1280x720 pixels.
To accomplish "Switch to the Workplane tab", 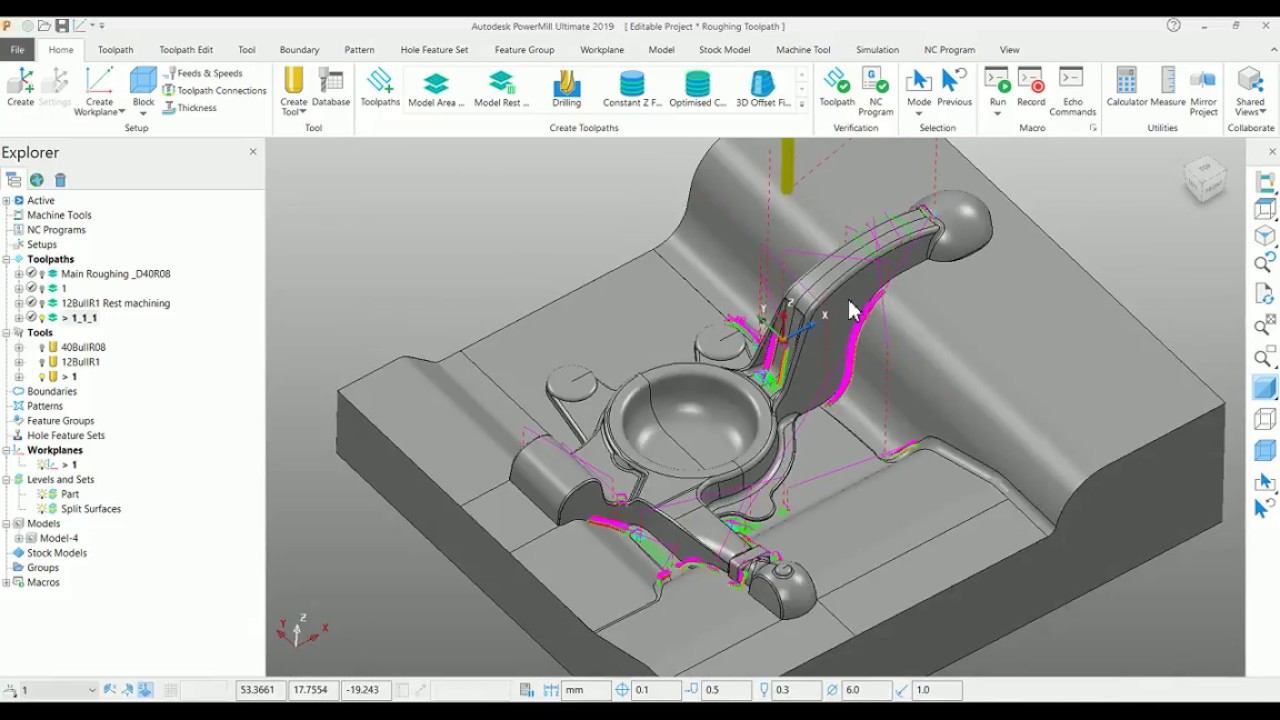I will pyautogui.click(x=602, y=50).
